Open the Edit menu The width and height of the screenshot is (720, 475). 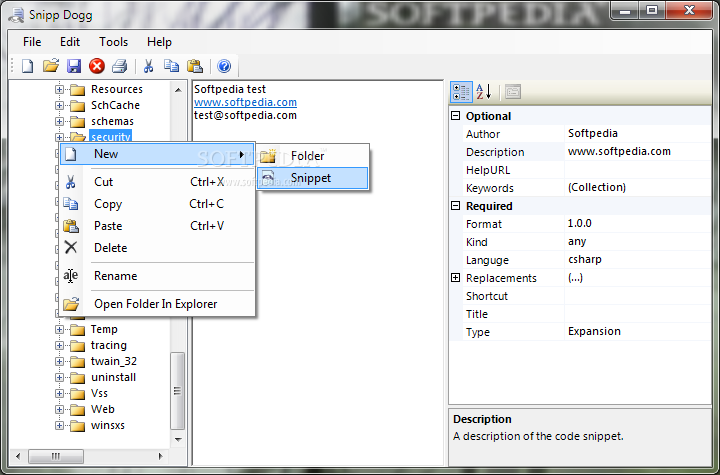[x=70, y=42]
